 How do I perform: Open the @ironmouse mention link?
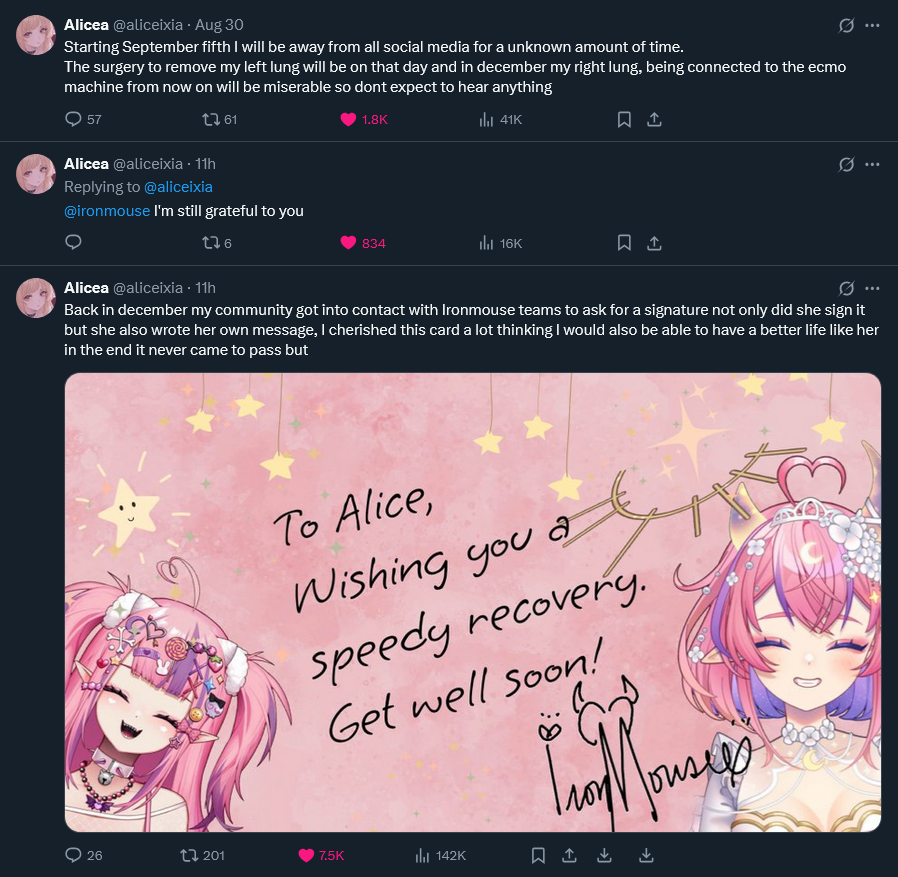(x=107, y=211)
